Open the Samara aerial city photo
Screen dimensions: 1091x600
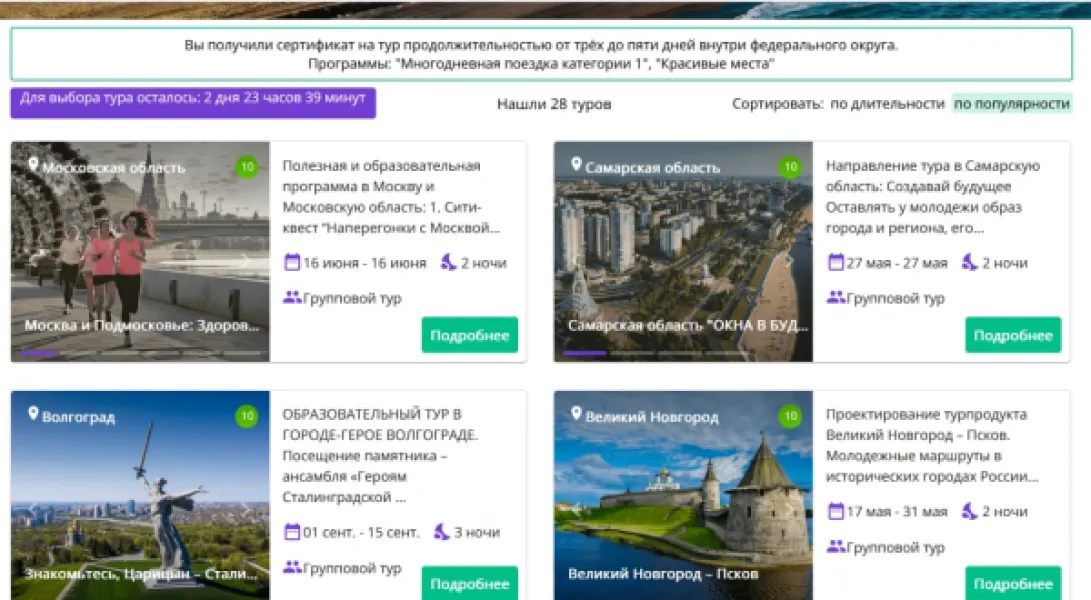683,251
